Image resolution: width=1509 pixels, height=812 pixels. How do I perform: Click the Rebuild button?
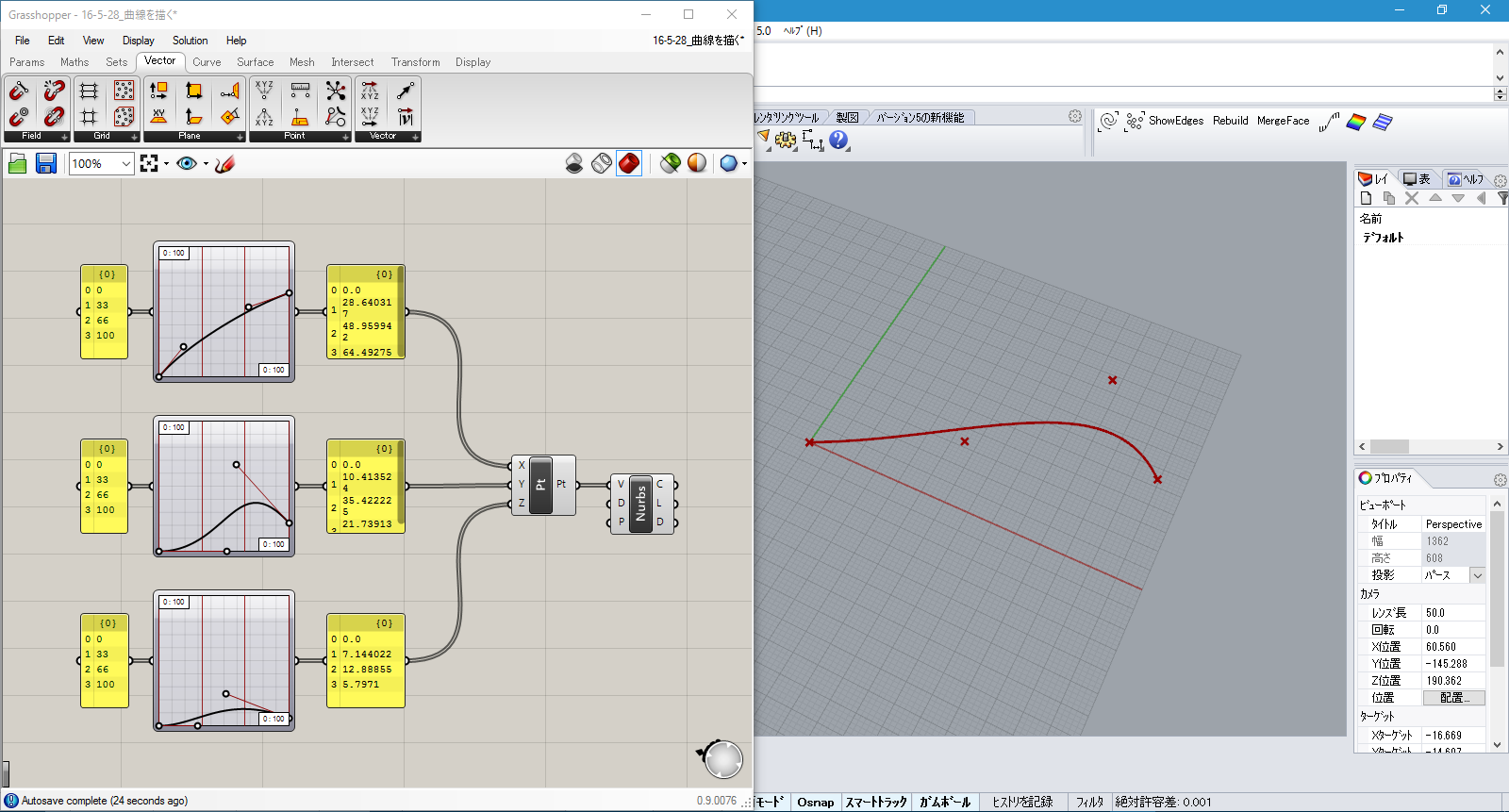point(1230,121)
